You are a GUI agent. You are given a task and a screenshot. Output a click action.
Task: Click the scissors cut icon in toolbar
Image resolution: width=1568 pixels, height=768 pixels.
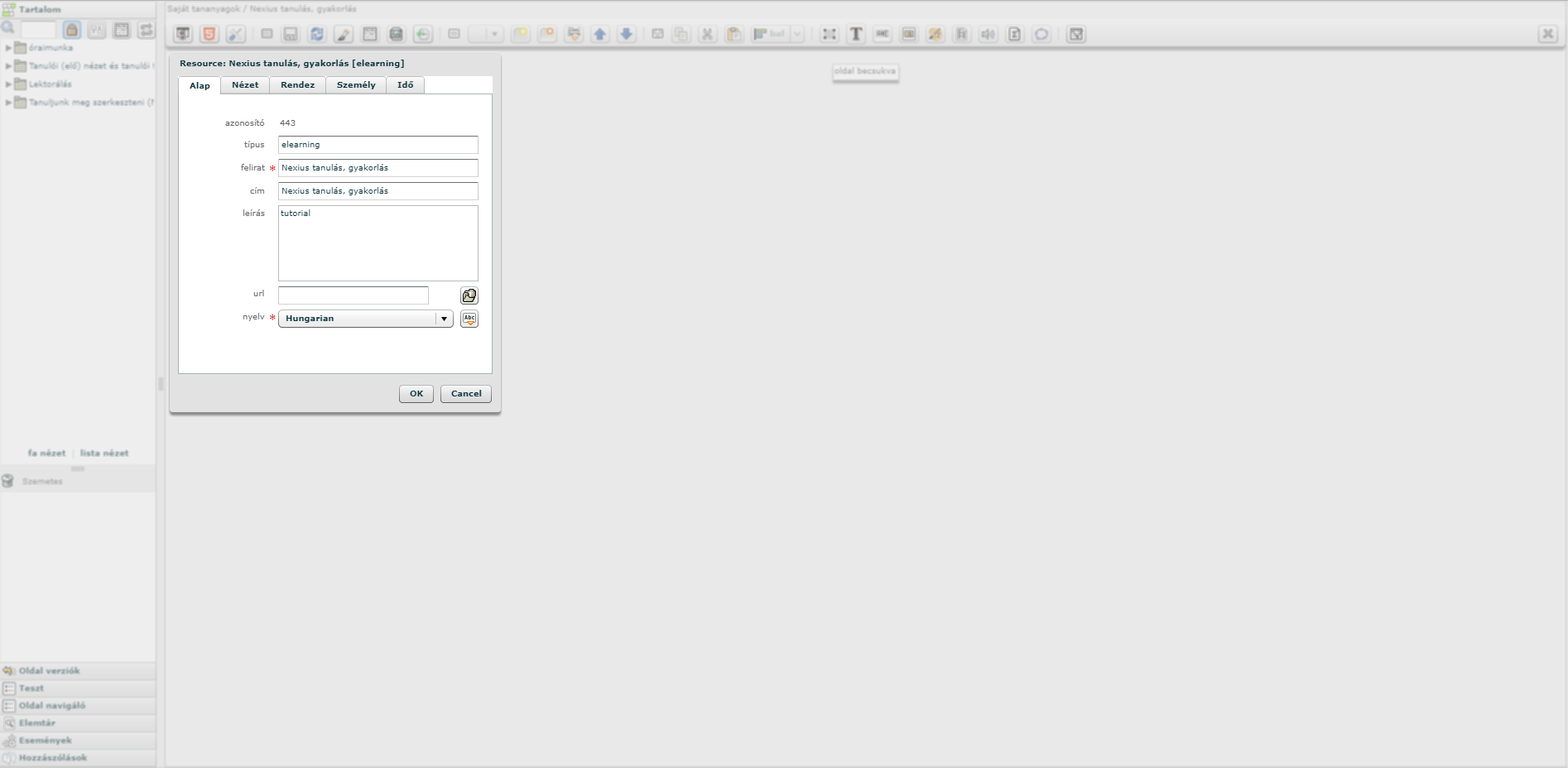(707, 34)
